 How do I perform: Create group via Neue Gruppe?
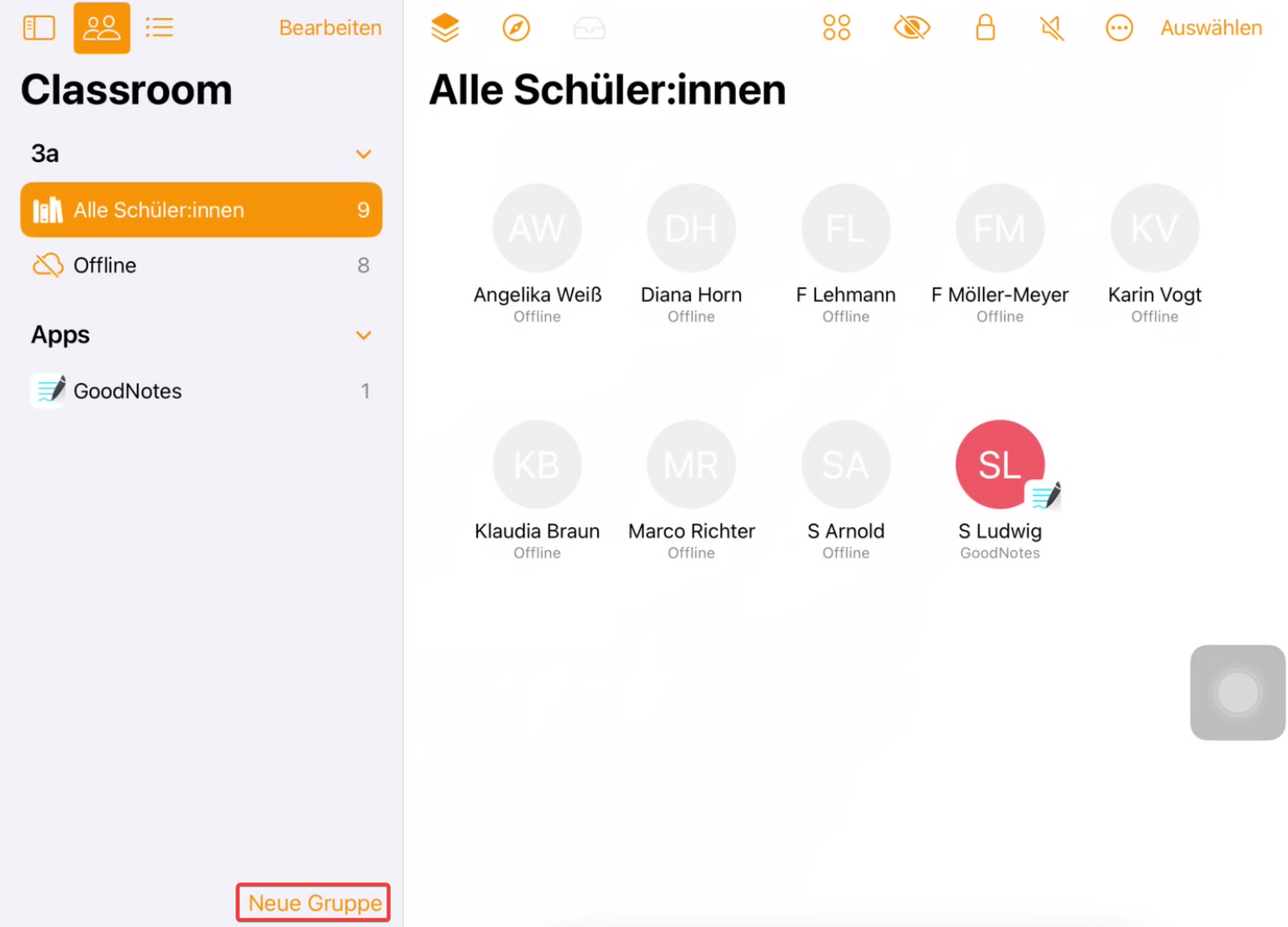[x=314, y=903]
